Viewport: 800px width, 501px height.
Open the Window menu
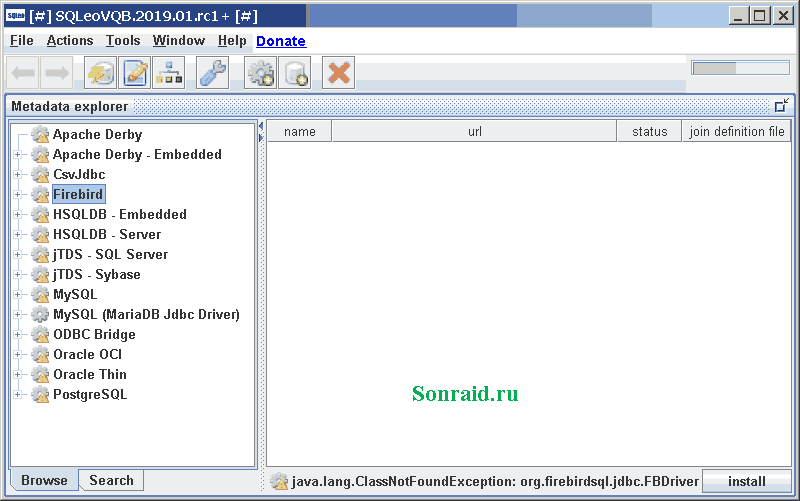coord(179,41)
